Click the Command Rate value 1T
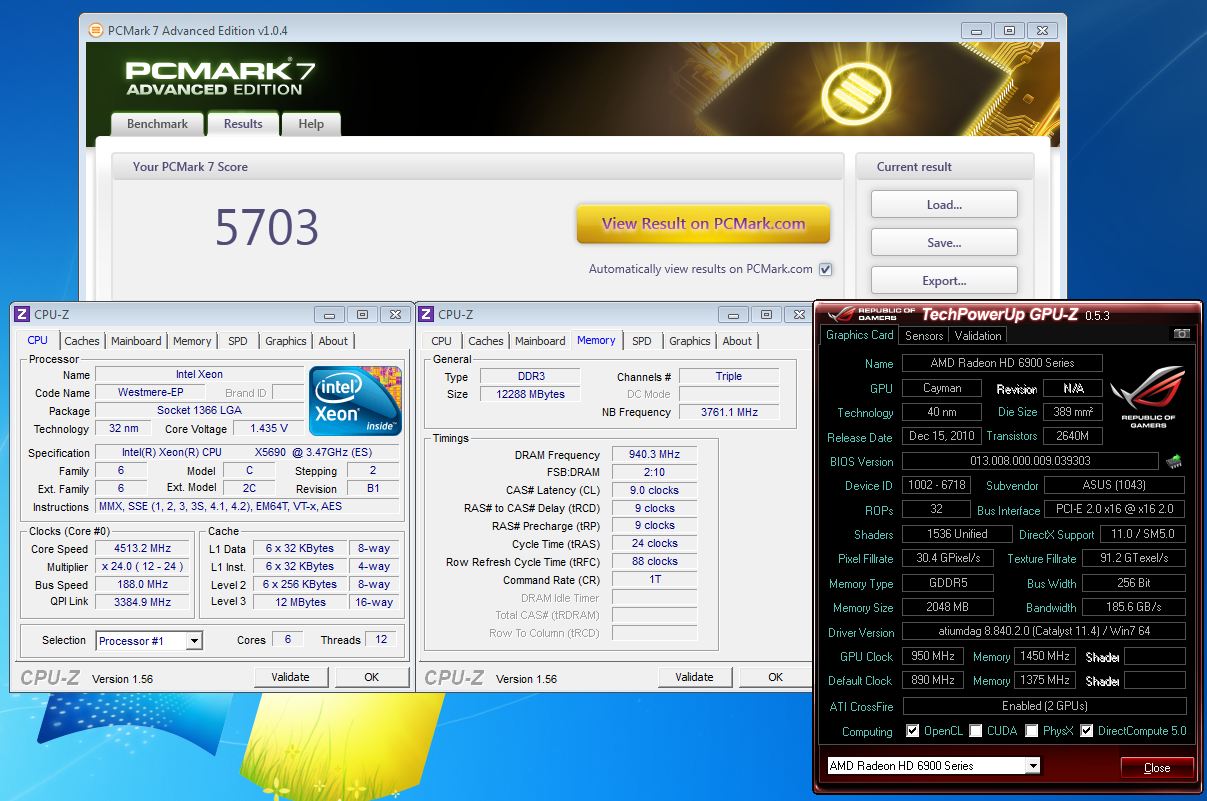 click(654, 579)
